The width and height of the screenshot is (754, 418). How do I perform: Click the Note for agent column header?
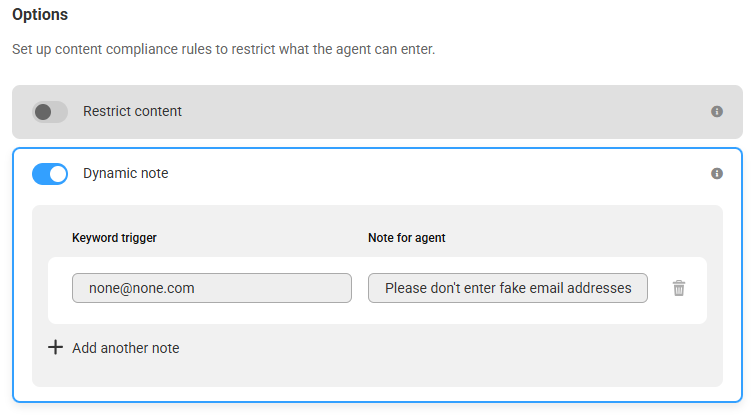point(406,238)
